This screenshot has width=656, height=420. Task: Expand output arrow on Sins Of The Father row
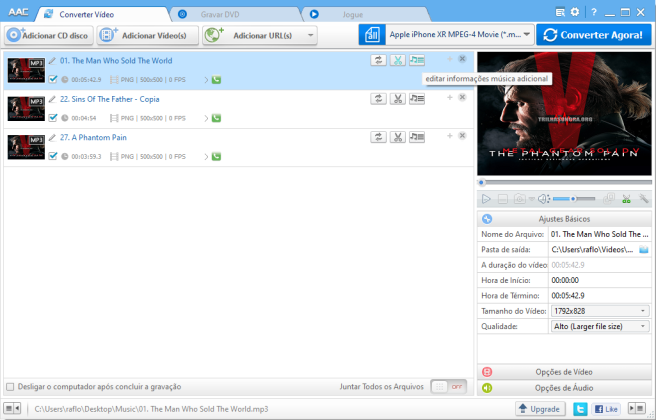206,118
